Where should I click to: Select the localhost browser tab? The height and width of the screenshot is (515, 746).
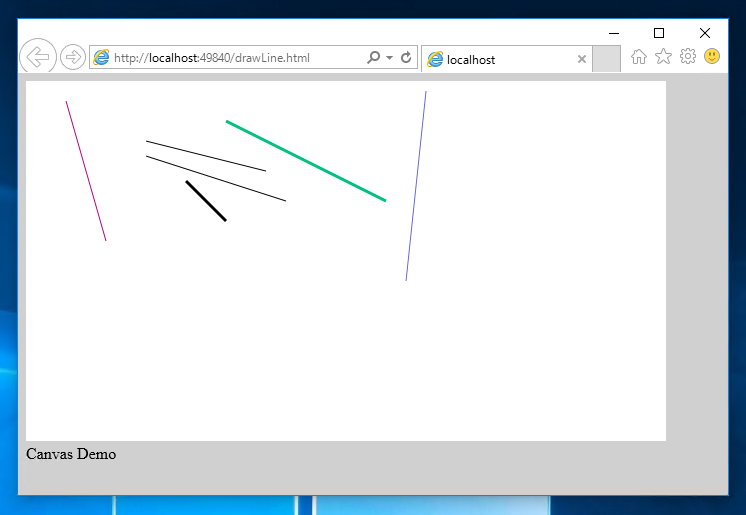point(507,59)
